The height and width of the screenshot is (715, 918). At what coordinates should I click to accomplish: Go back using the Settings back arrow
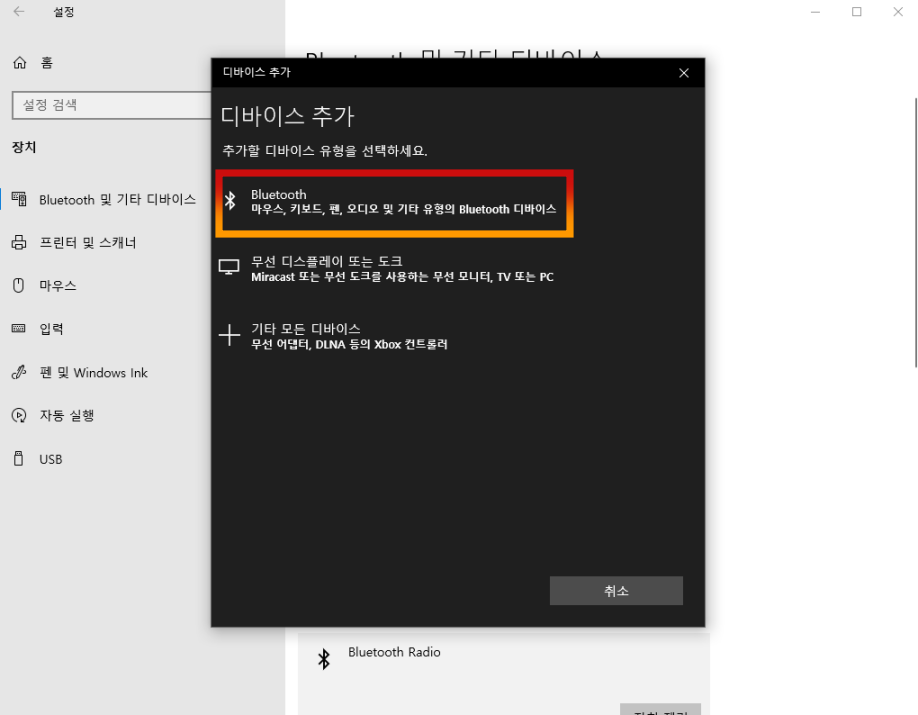coord(19,12)
